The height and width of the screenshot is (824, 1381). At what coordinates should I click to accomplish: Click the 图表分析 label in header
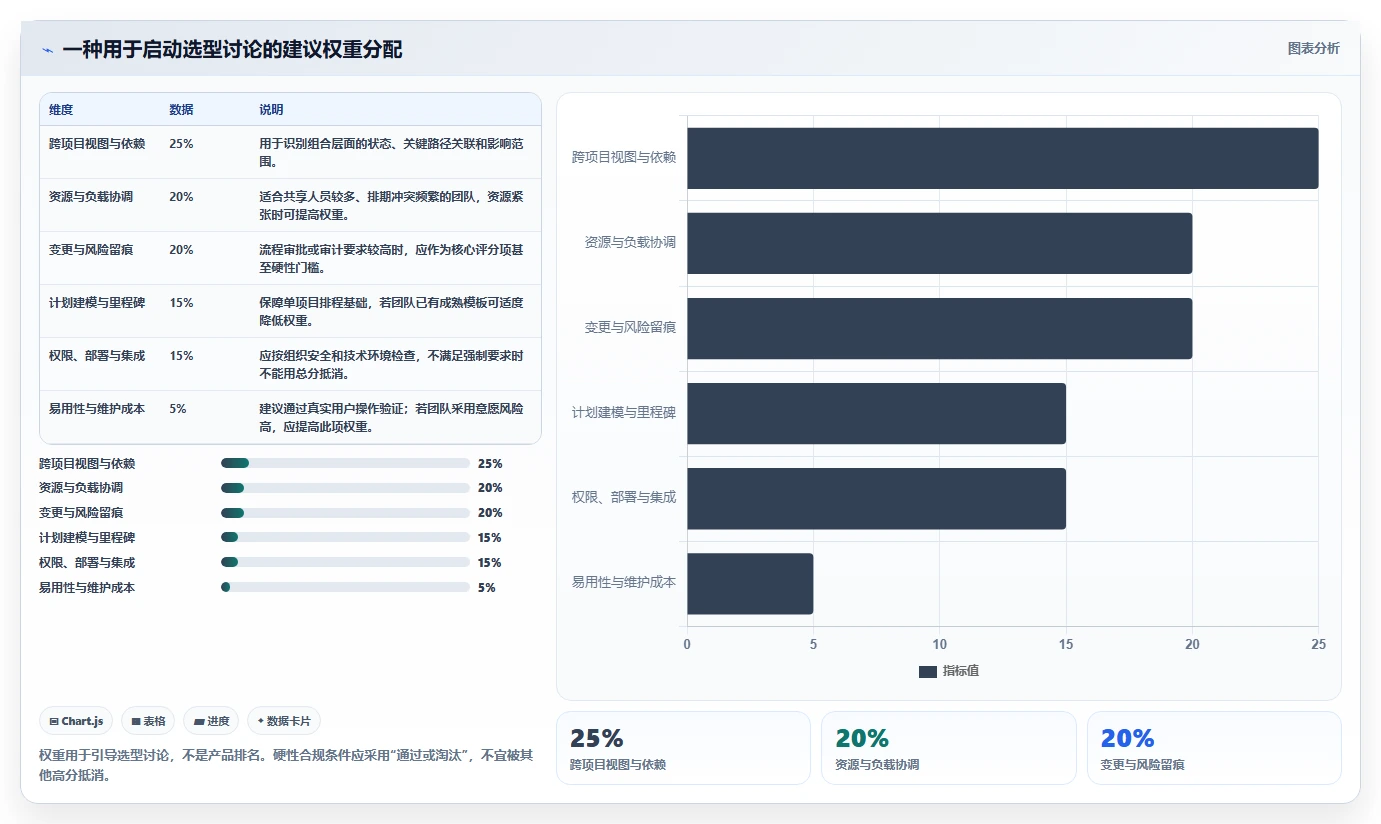[1313, 48]
